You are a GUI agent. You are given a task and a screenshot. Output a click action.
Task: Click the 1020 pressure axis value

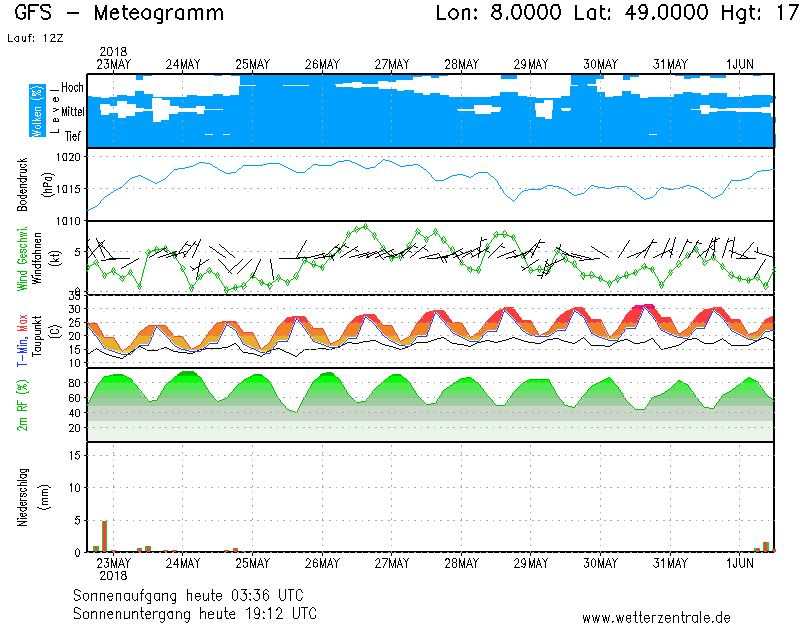(x=68, y=157)
